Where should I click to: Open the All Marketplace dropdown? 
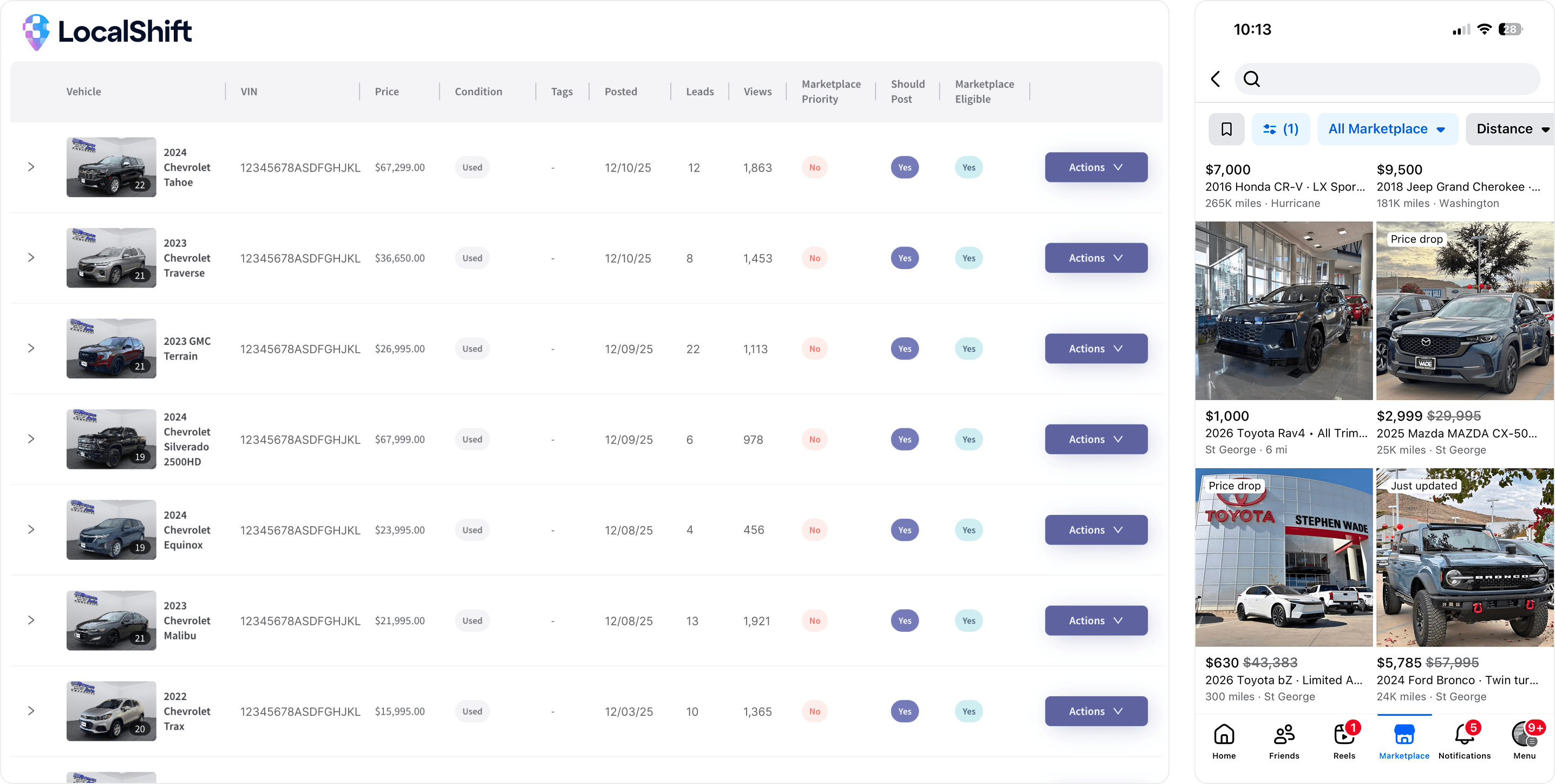click(1387, 129)
